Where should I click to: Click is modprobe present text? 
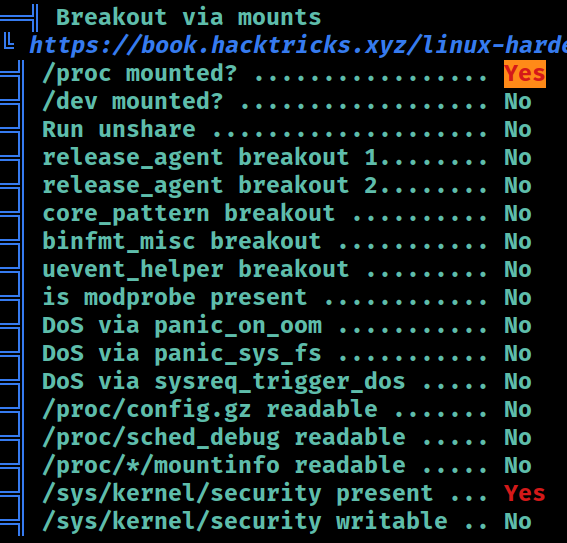click(175, 298)
